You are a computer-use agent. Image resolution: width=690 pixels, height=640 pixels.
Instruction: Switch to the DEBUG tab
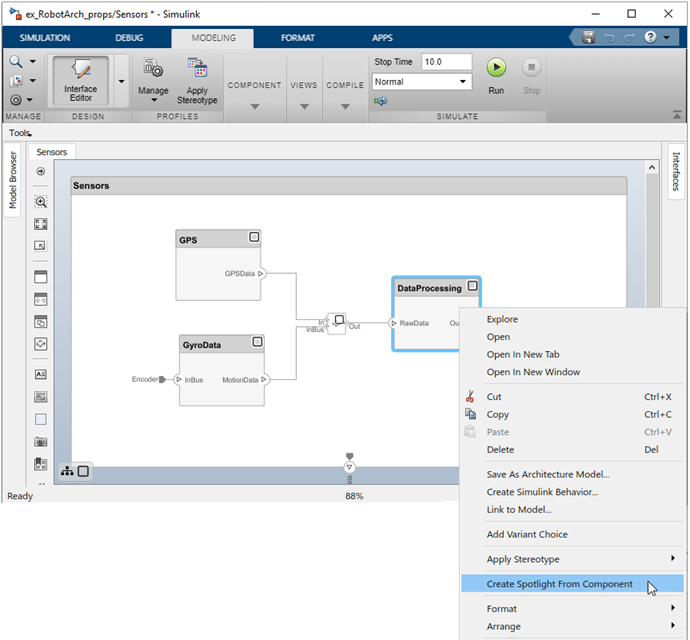click(129, 38)
